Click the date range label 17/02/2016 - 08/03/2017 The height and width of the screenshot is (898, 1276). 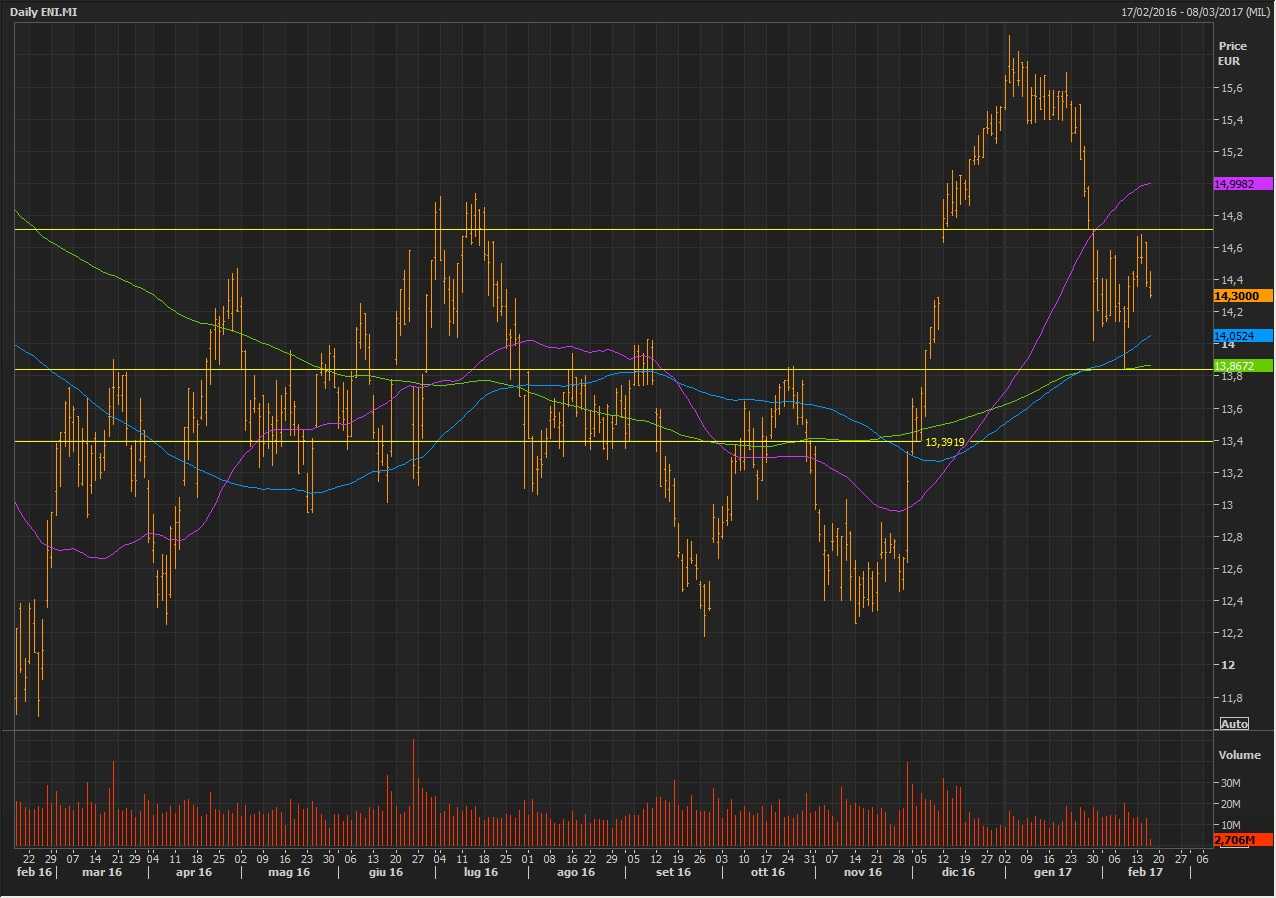(x=1195, y=10)
